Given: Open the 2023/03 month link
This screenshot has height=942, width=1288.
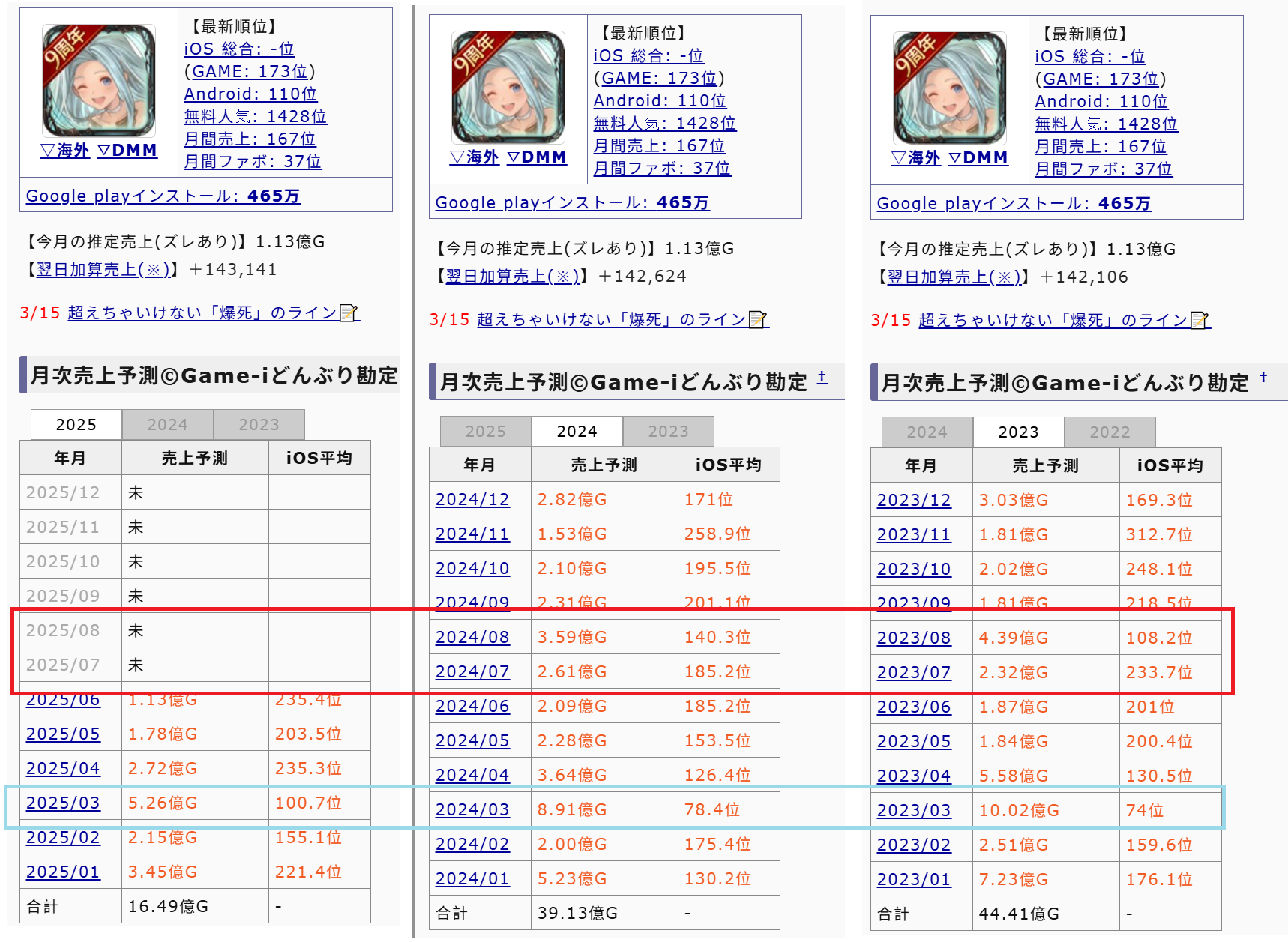Looking at the screenshot, I should (914, 810).
